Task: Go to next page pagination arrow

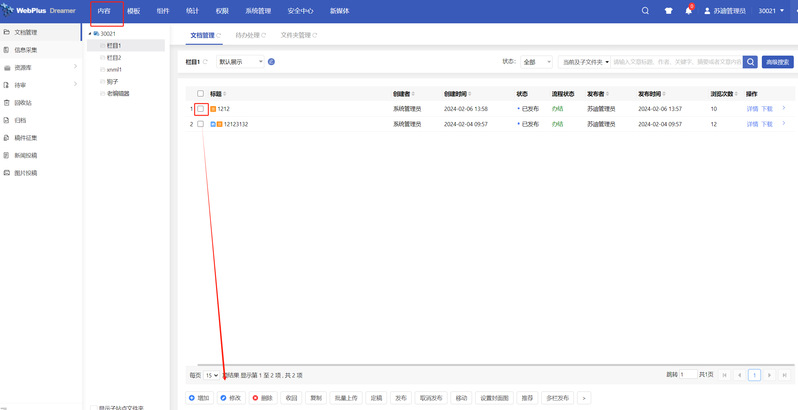Action: coord(770,375)
